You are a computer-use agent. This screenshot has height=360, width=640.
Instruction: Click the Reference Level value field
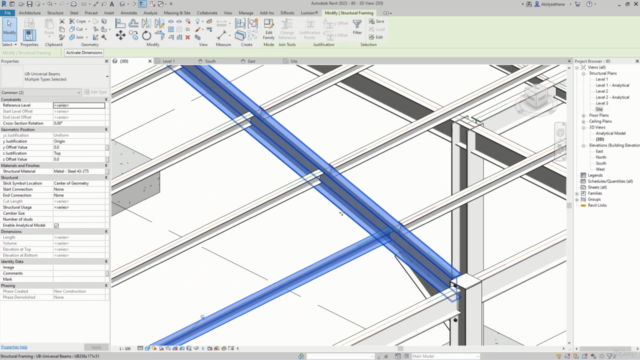79,105
